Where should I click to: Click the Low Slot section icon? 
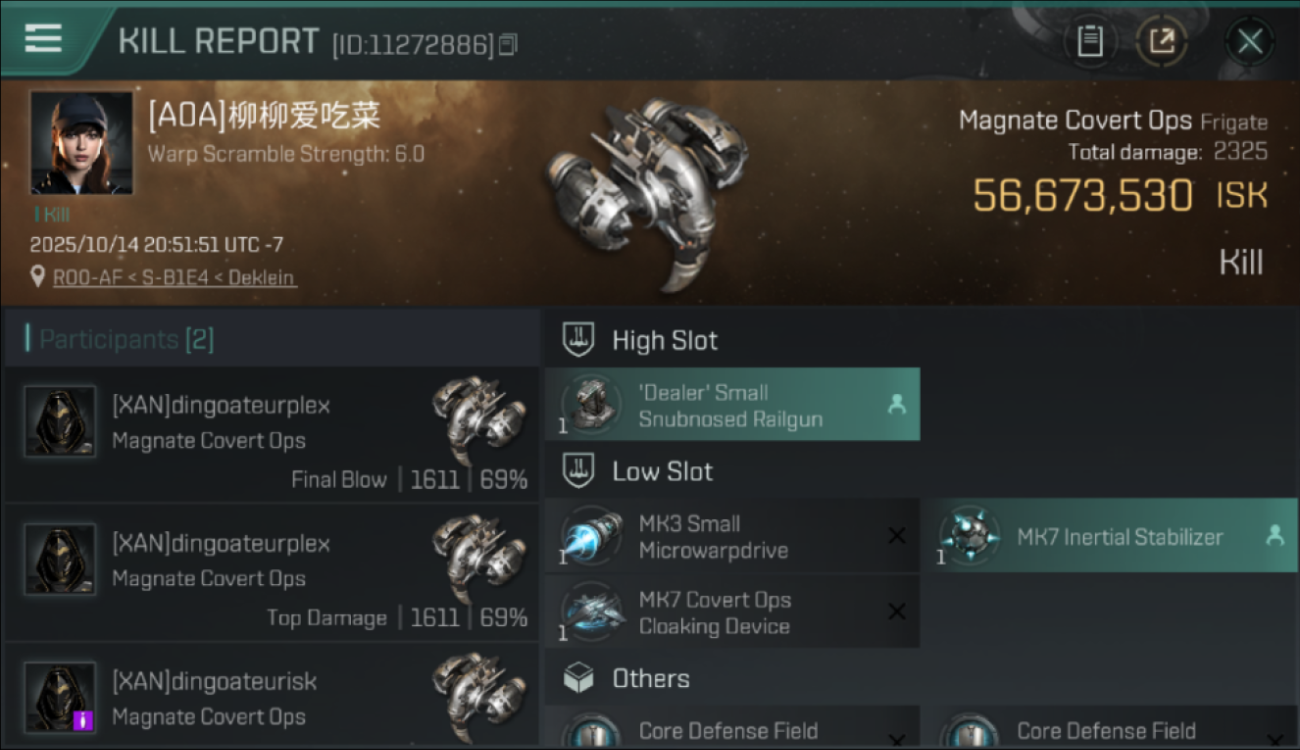578,471
